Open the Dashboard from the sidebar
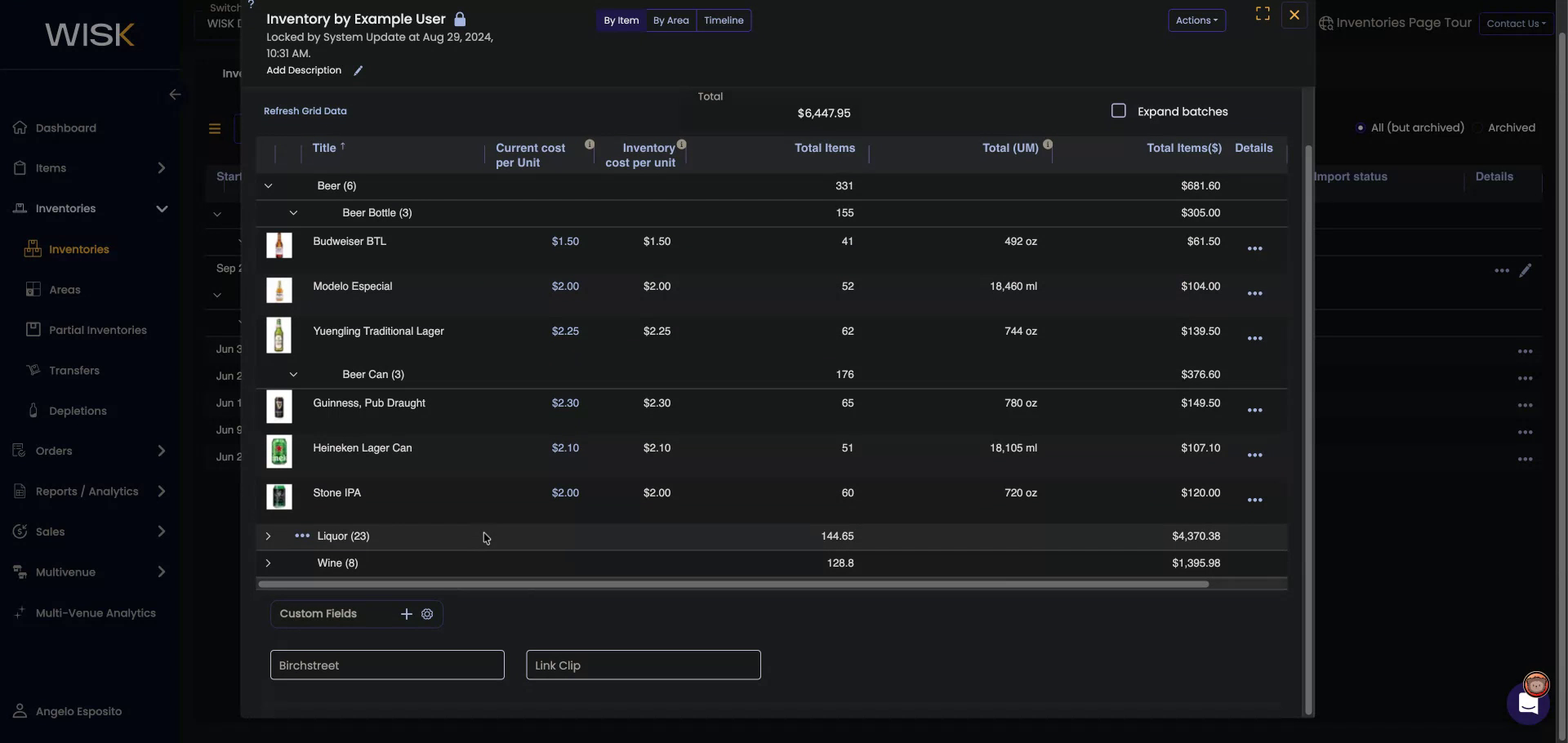 pyautogui.click(x=65, y=127)
